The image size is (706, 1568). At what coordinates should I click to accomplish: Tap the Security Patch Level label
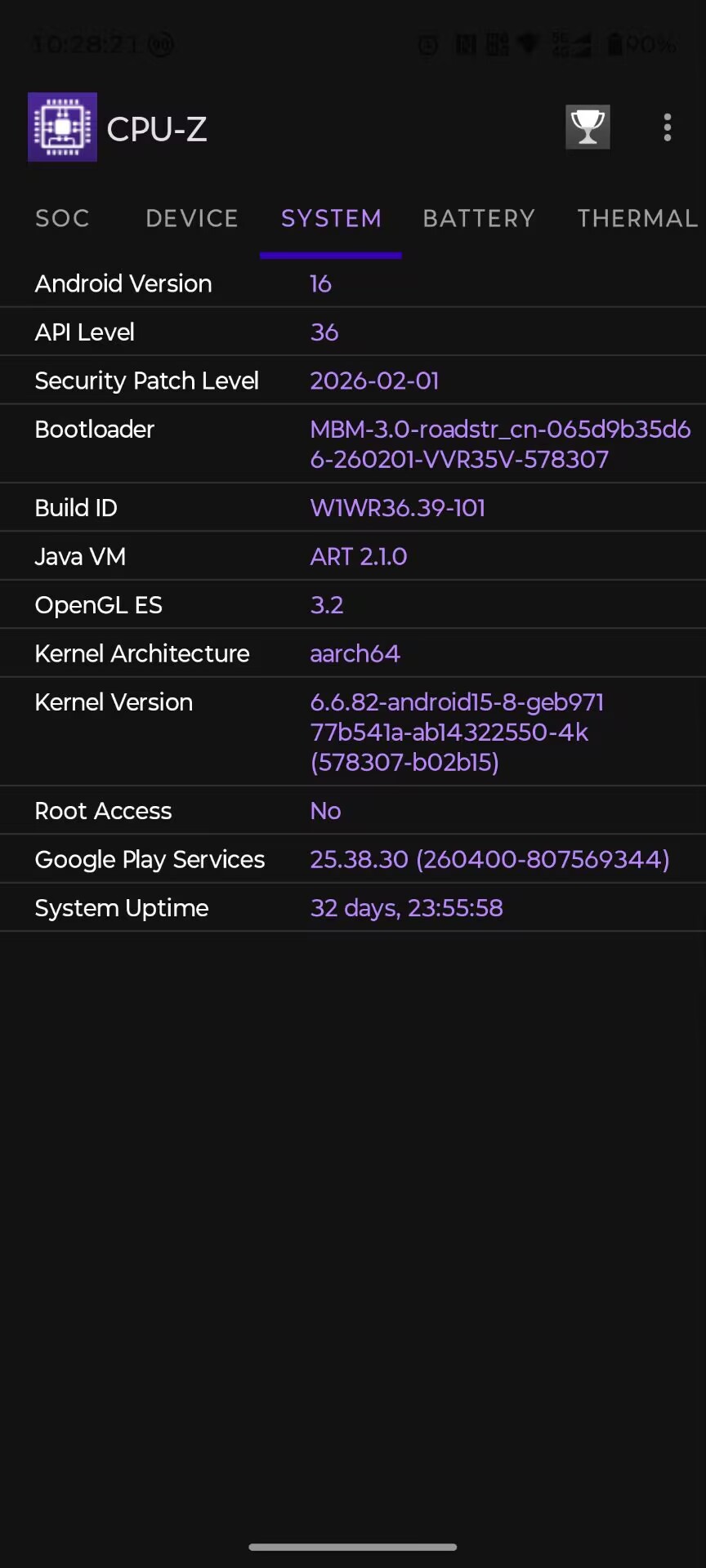(x=147, y=381)
